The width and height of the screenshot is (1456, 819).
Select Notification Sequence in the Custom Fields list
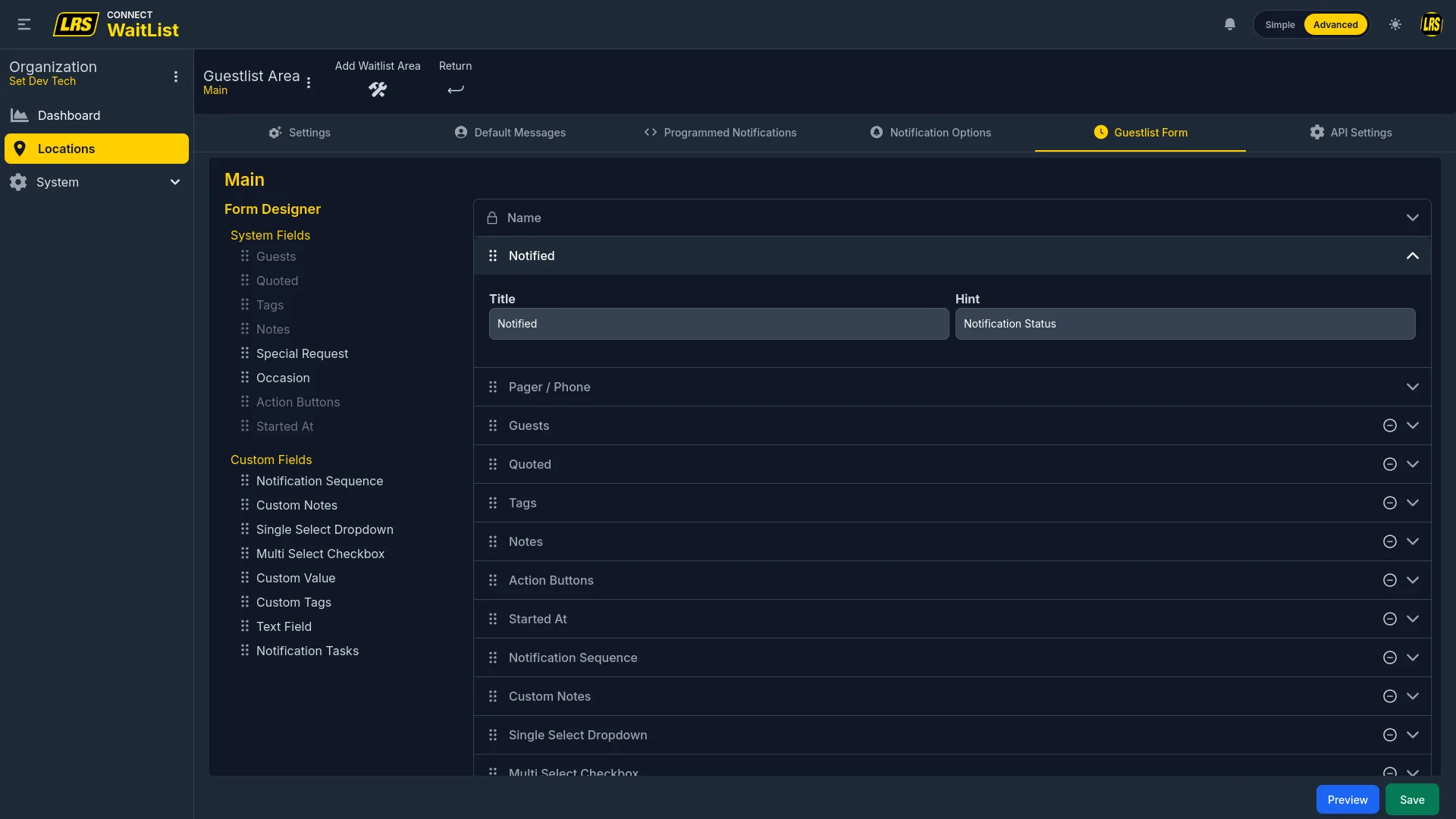coord(319,481)
